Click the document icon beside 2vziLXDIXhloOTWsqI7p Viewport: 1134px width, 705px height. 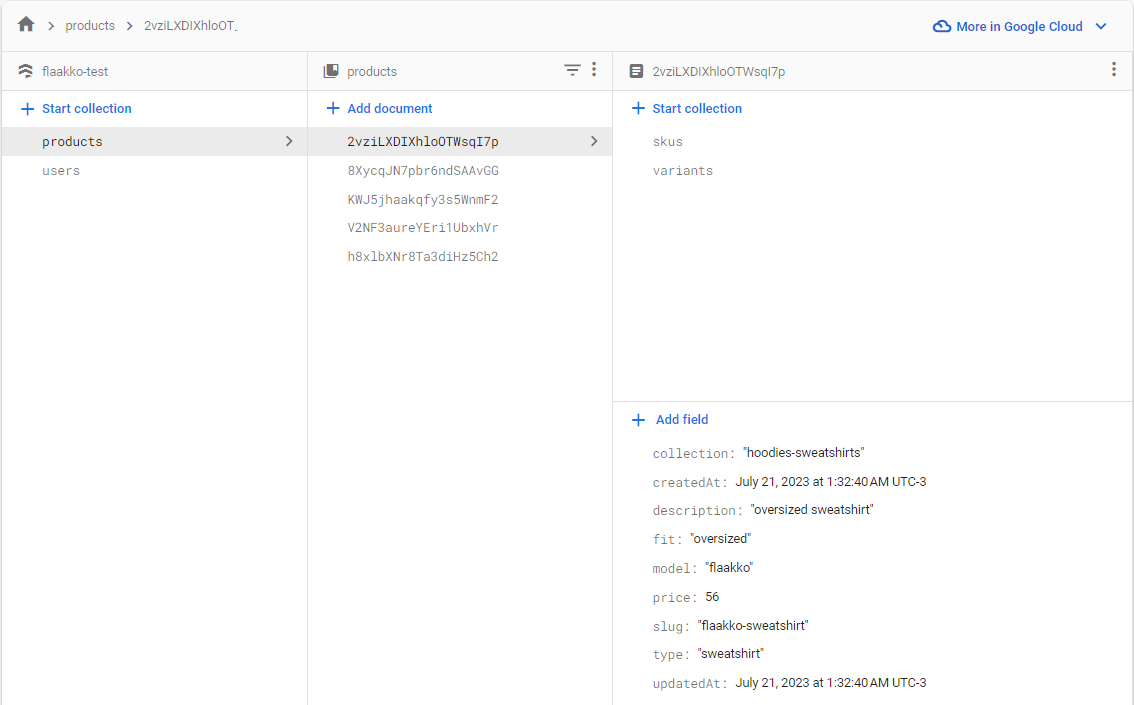[637, 71]
